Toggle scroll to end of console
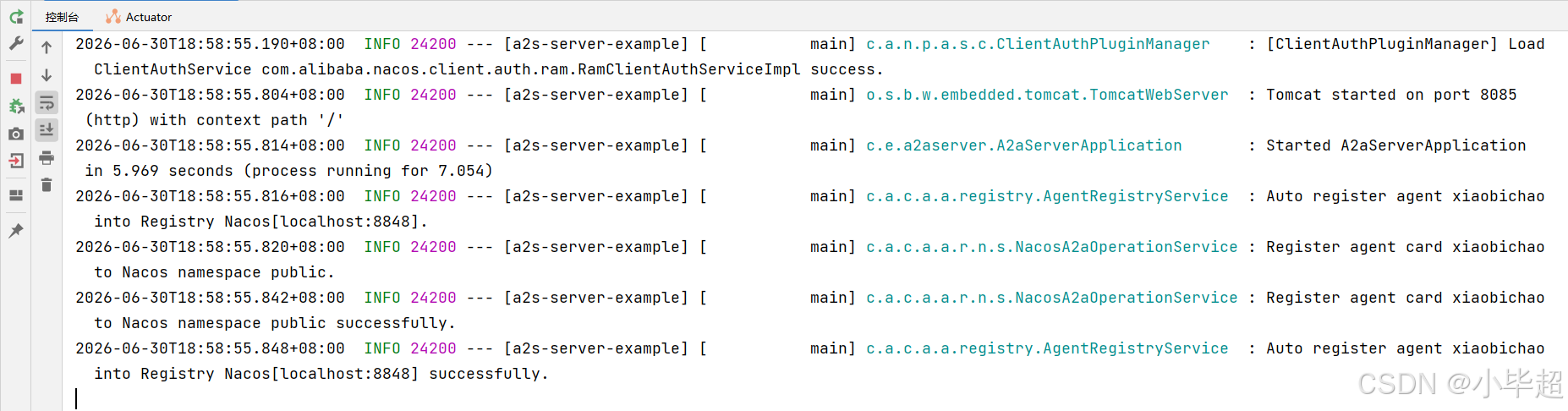 pyautogui.click(x=47, y=130)
